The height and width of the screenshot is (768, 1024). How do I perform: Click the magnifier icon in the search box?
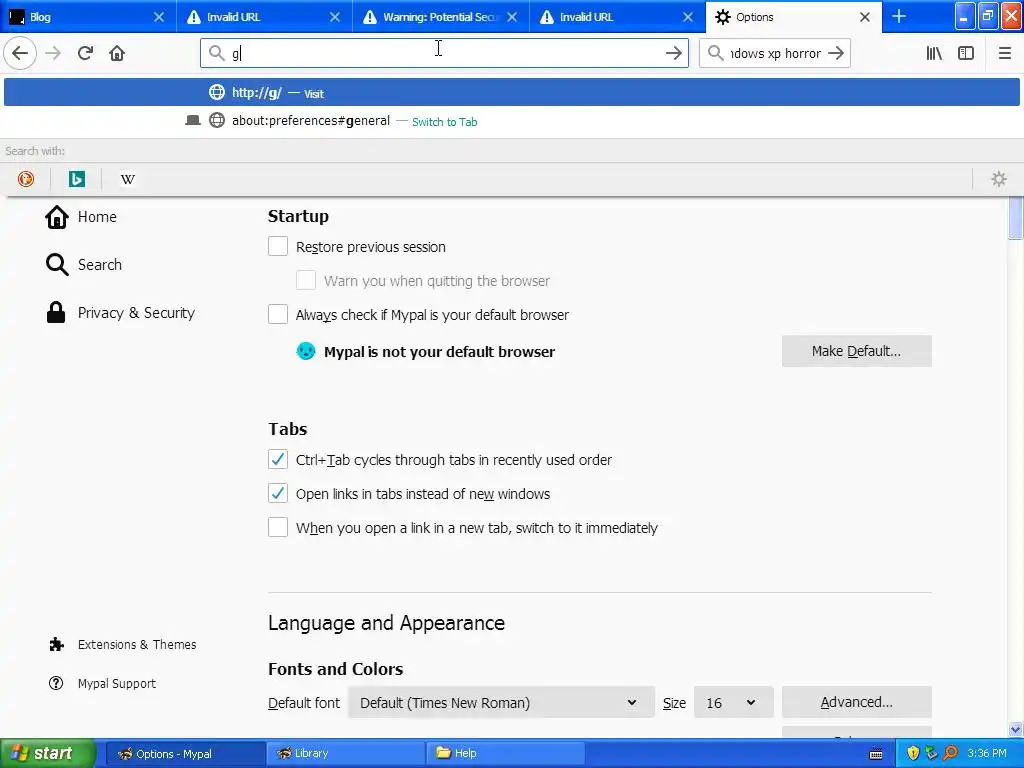[x=716, y=53]
